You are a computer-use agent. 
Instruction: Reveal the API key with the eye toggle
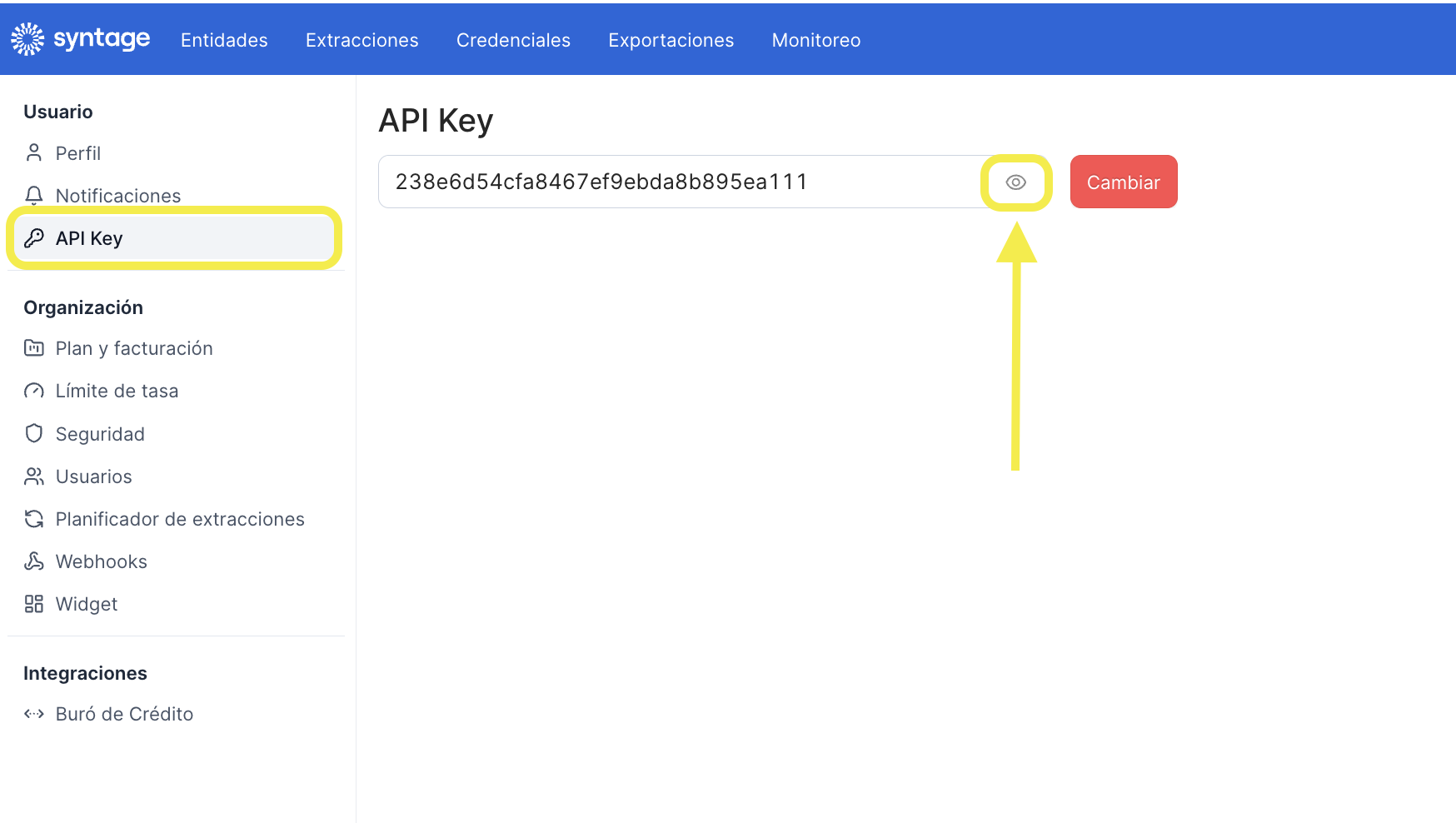pyautogui.click(x=1015, y=182)
